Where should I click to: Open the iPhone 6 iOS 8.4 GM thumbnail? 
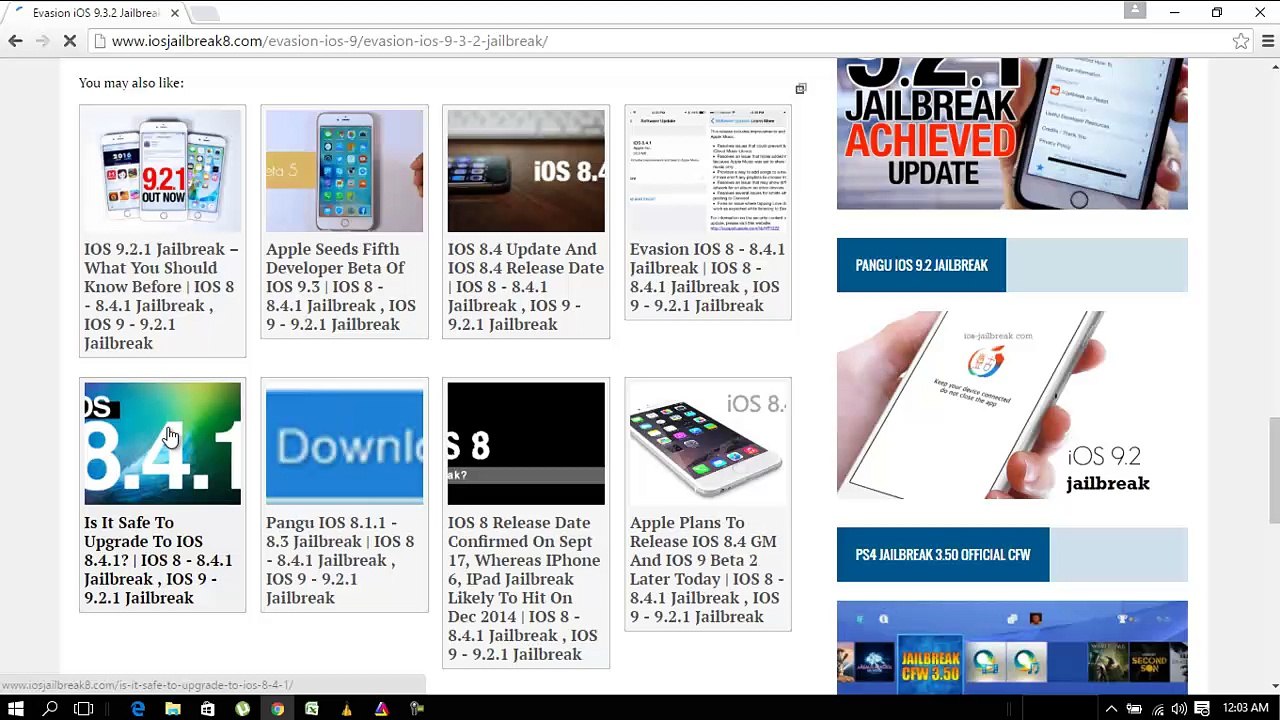(x=708, y=444)
